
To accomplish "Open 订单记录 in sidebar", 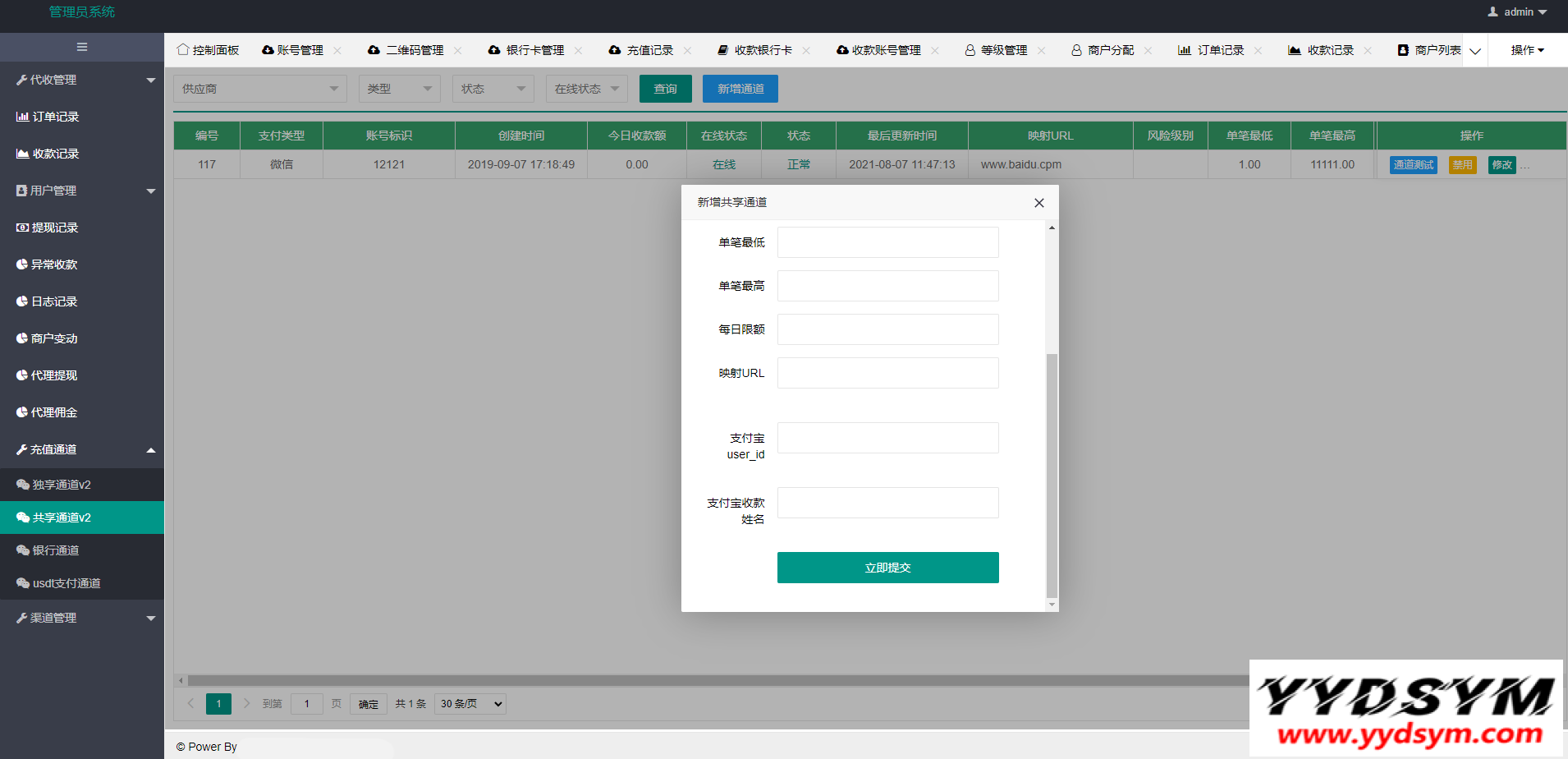I will 82,117.
